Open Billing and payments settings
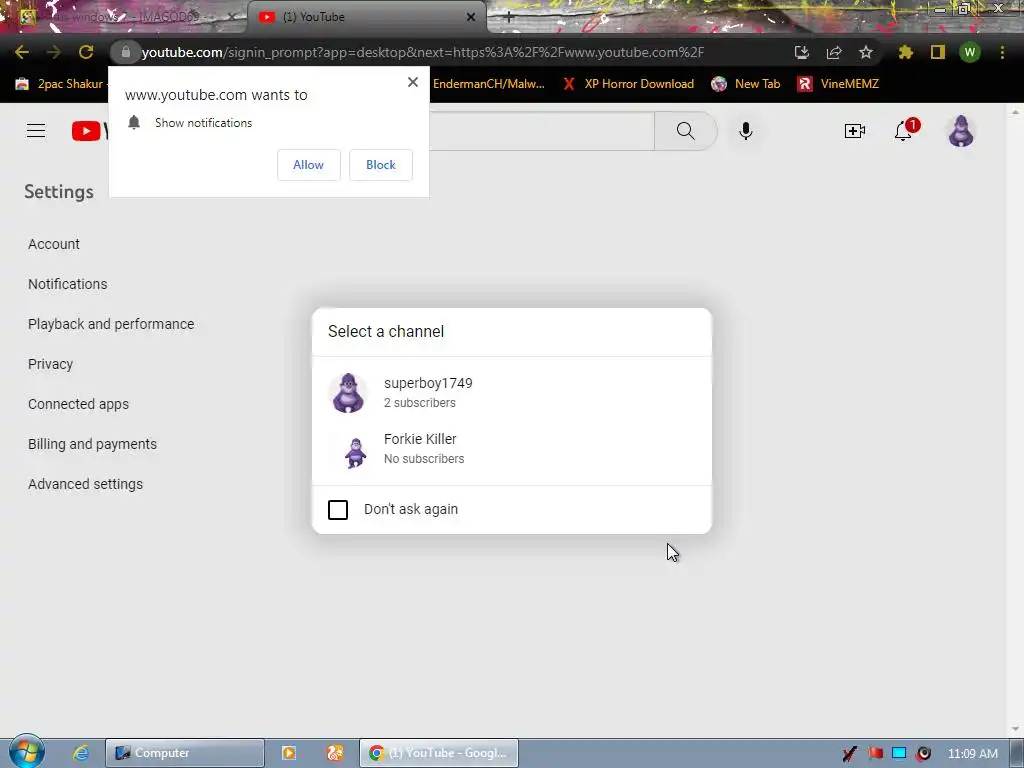Viewport: 1024px width, 768px height. coord(93,444)
